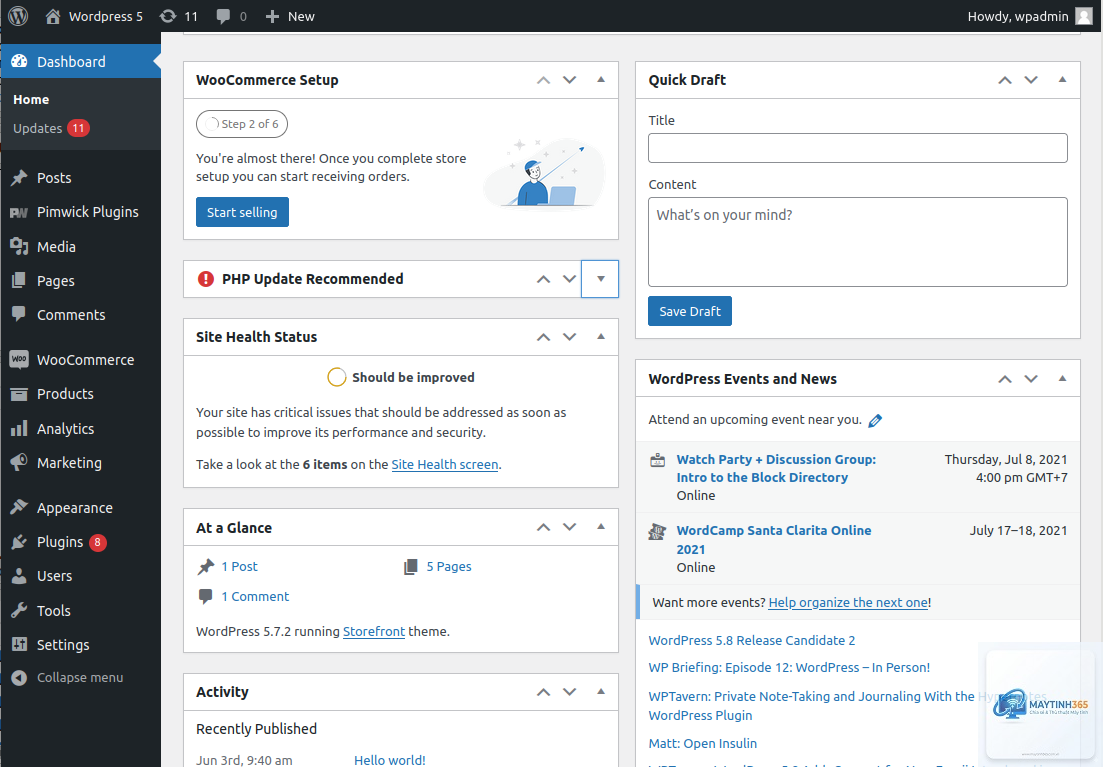
Task: Click the Posts pushpin icon in sidebar
Action: click(19, 177)
